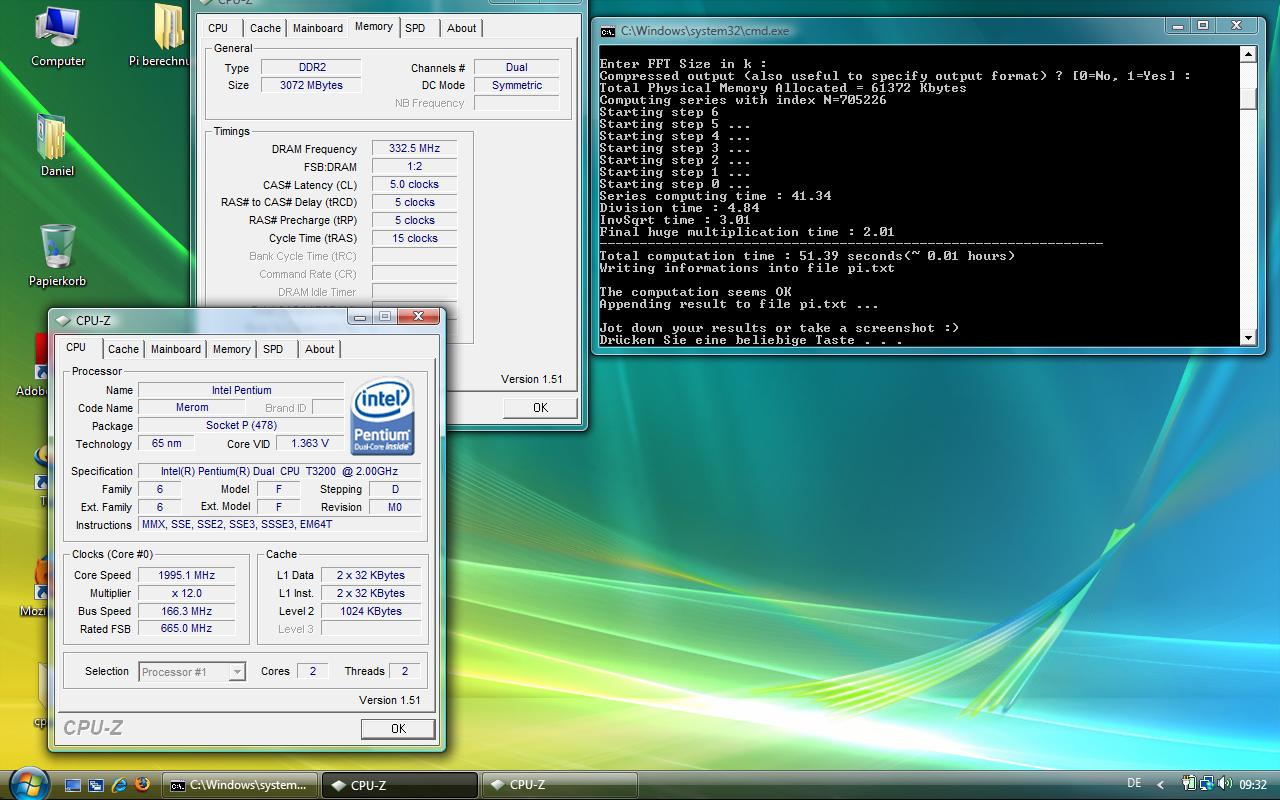1280x800 pixels.
Task: Select Mainboard tab in back CPU-Z window
Action: [x=317, y=28]
